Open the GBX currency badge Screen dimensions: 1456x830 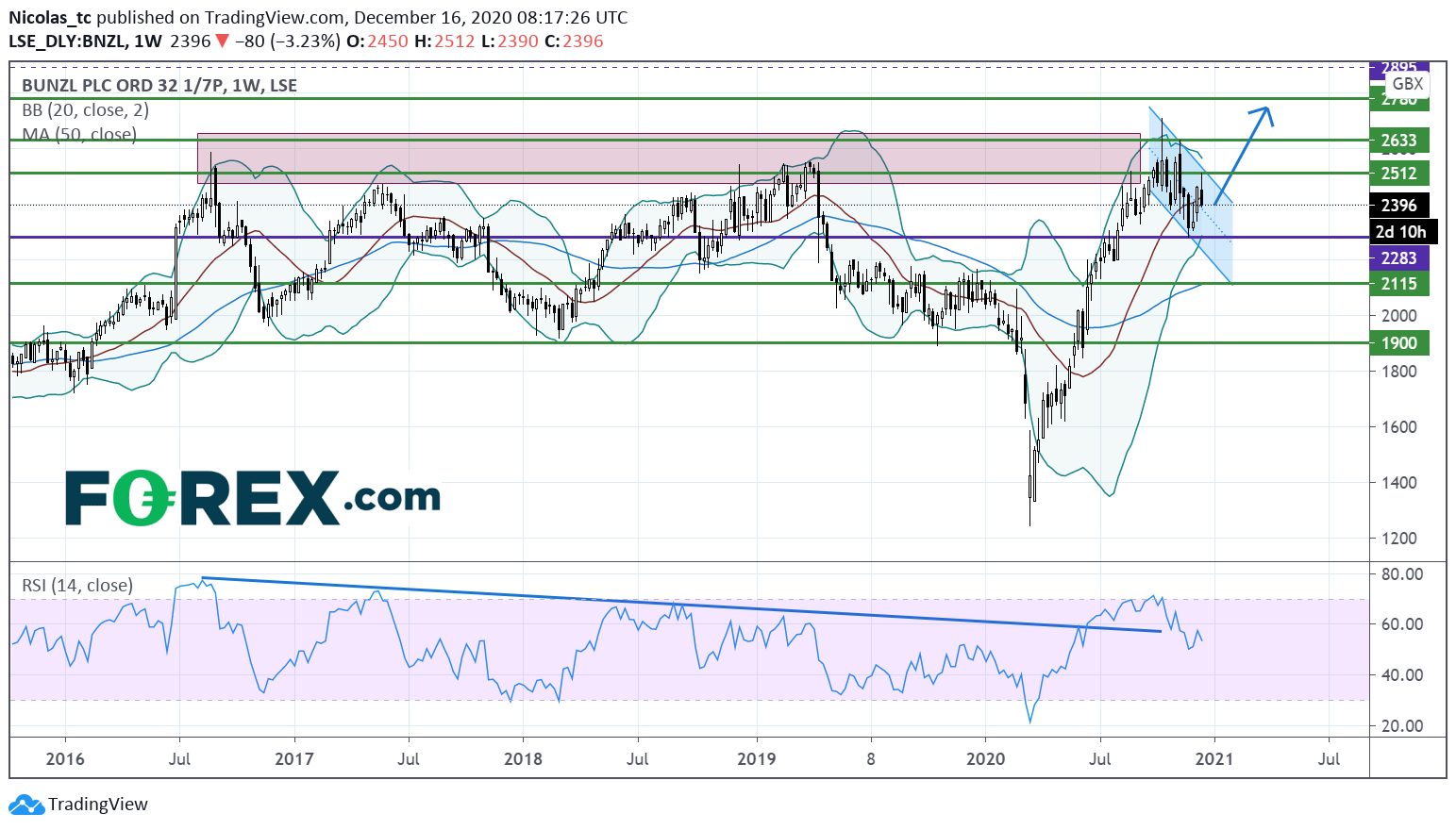coord(1407,84)
